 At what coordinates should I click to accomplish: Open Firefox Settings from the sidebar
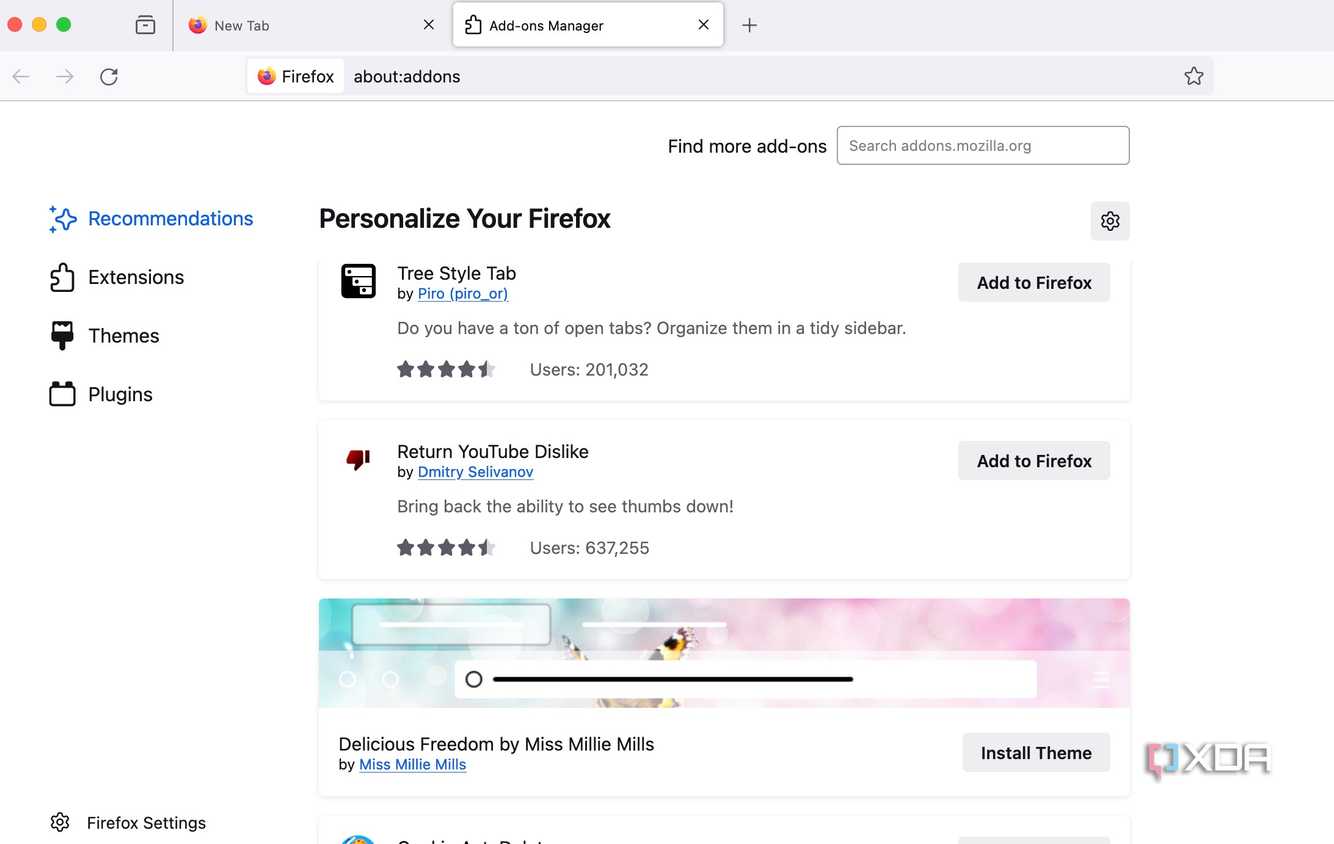coord(128,823)
